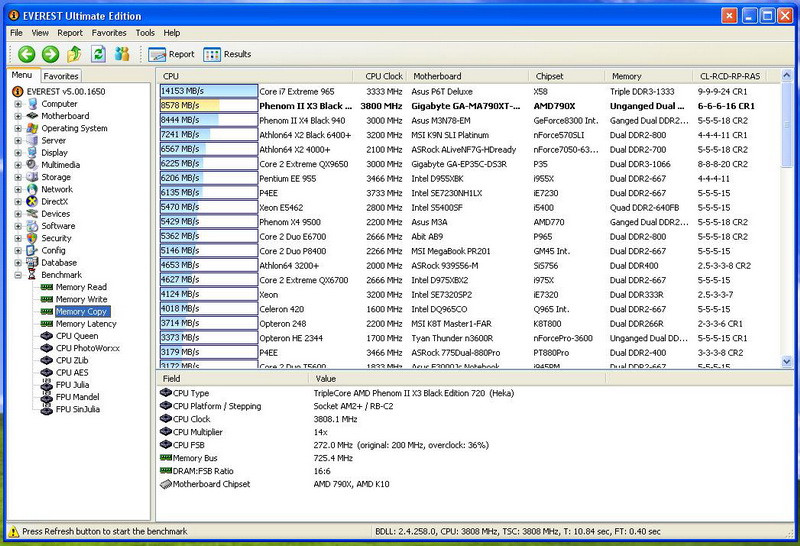Select FPU Mandel benchmark
The height and width of the screenshot is (546, 800).
tap(77, 397)
